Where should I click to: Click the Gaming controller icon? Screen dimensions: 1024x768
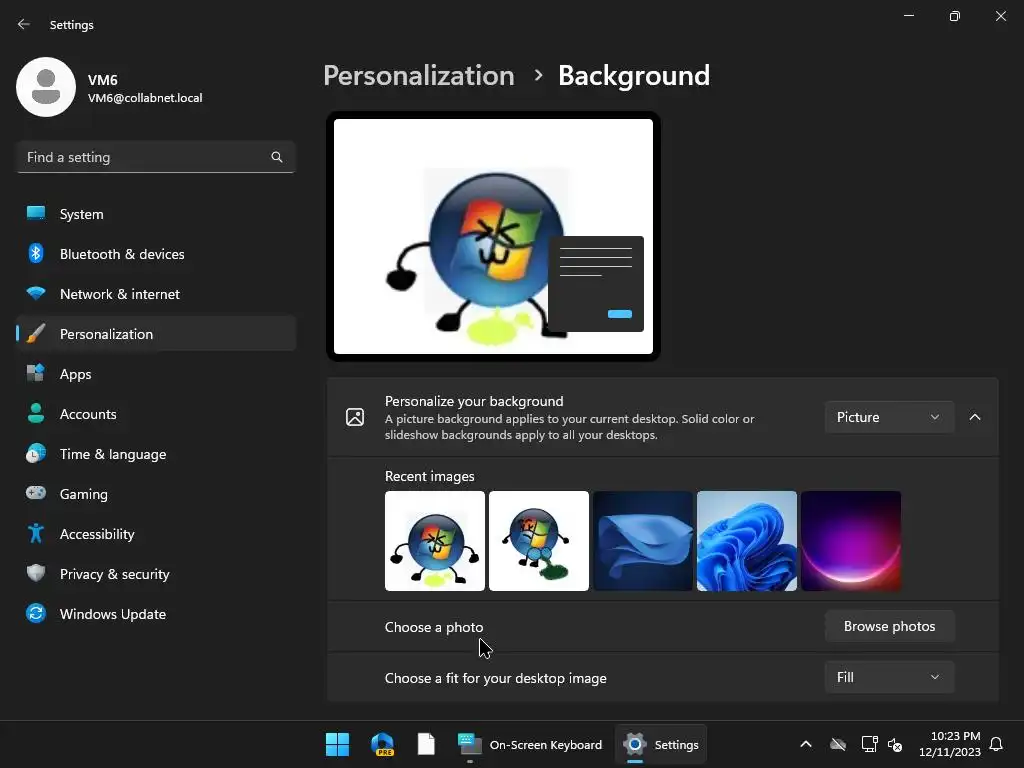[36, 493]
